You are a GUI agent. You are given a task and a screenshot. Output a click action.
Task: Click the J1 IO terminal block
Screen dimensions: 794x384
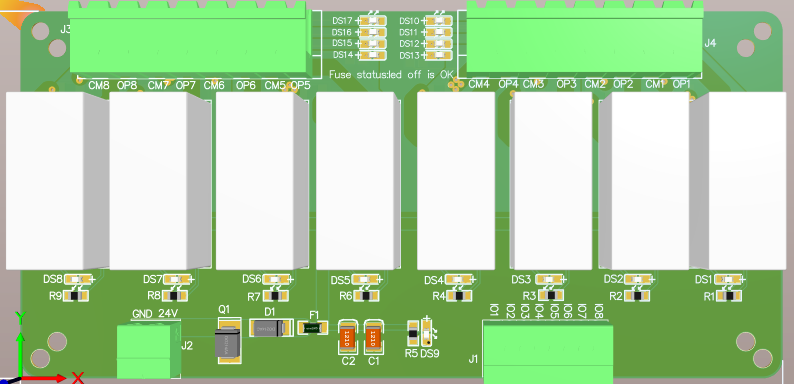[x=548, y=354]
